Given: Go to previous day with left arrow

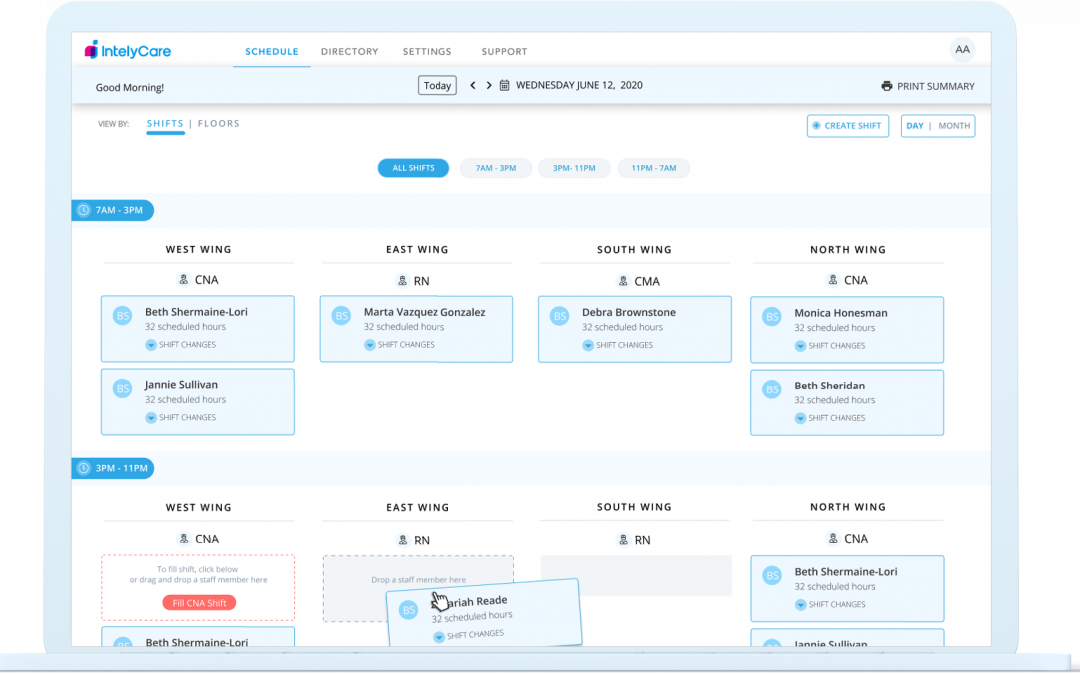Looking at the screenshot, I should 473,86.
